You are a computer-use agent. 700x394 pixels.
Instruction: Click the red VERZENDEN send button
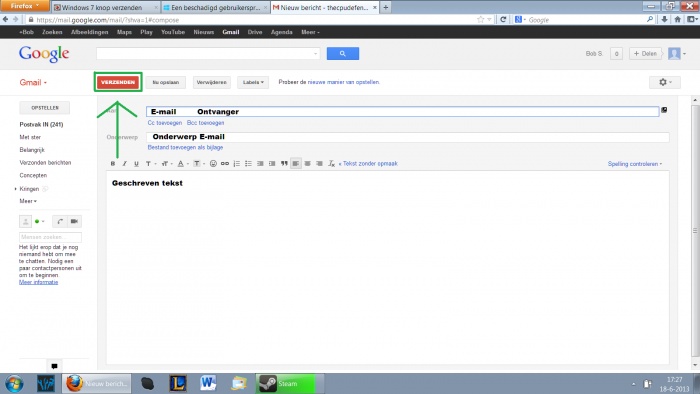tap(118, 82)
